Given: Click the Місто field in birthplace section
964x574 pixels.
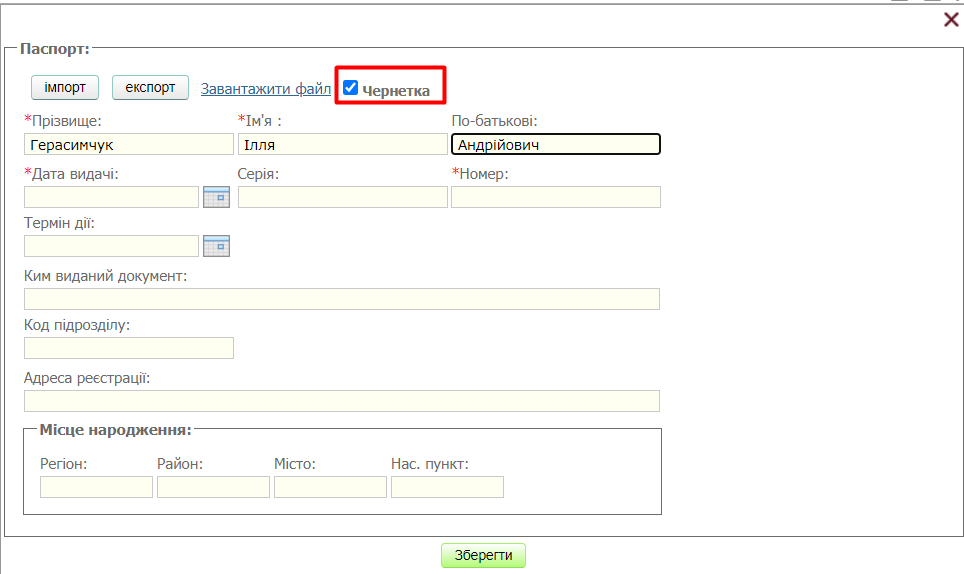Looking at the screenshot, I should (x=330, y=487).
